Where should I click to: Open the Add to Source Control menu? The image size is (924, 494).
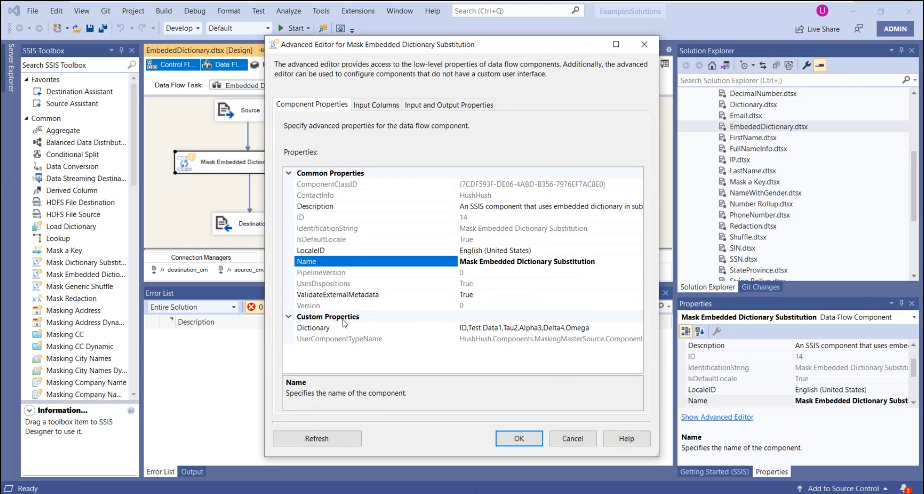coord(842,488)
